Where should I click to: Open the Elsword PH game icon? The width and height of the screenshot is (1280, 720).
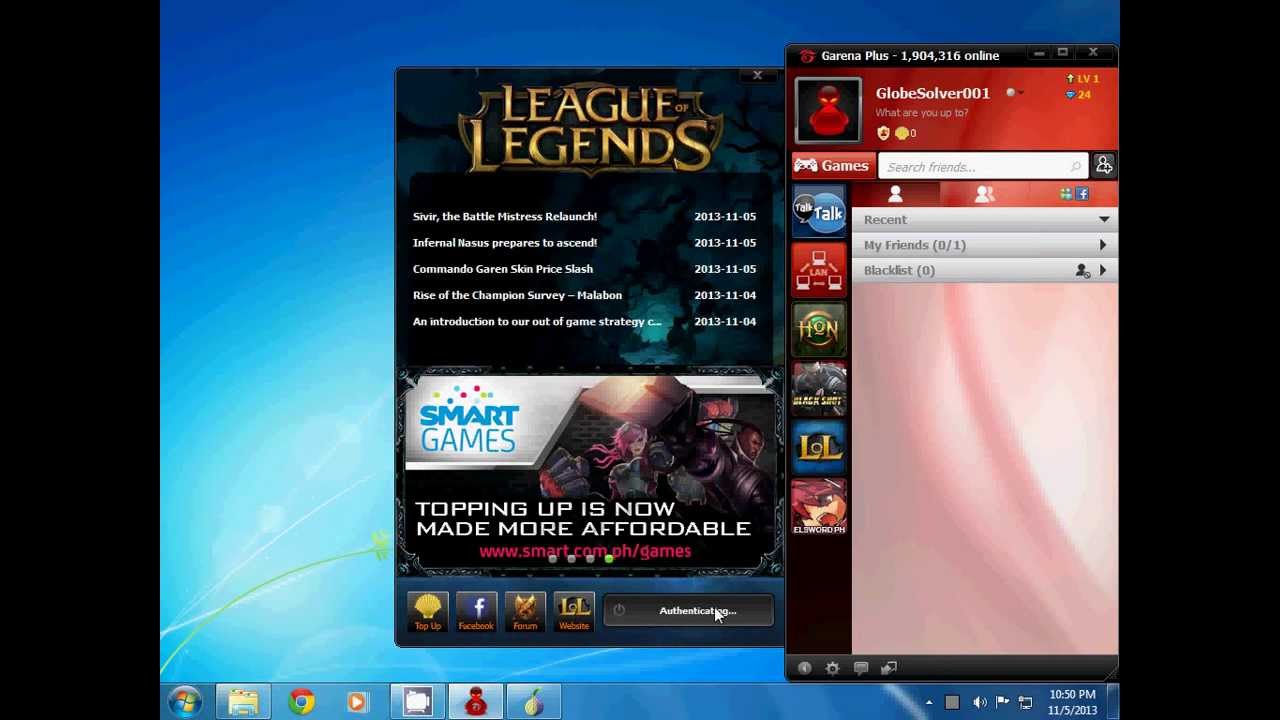pos(819,507)
